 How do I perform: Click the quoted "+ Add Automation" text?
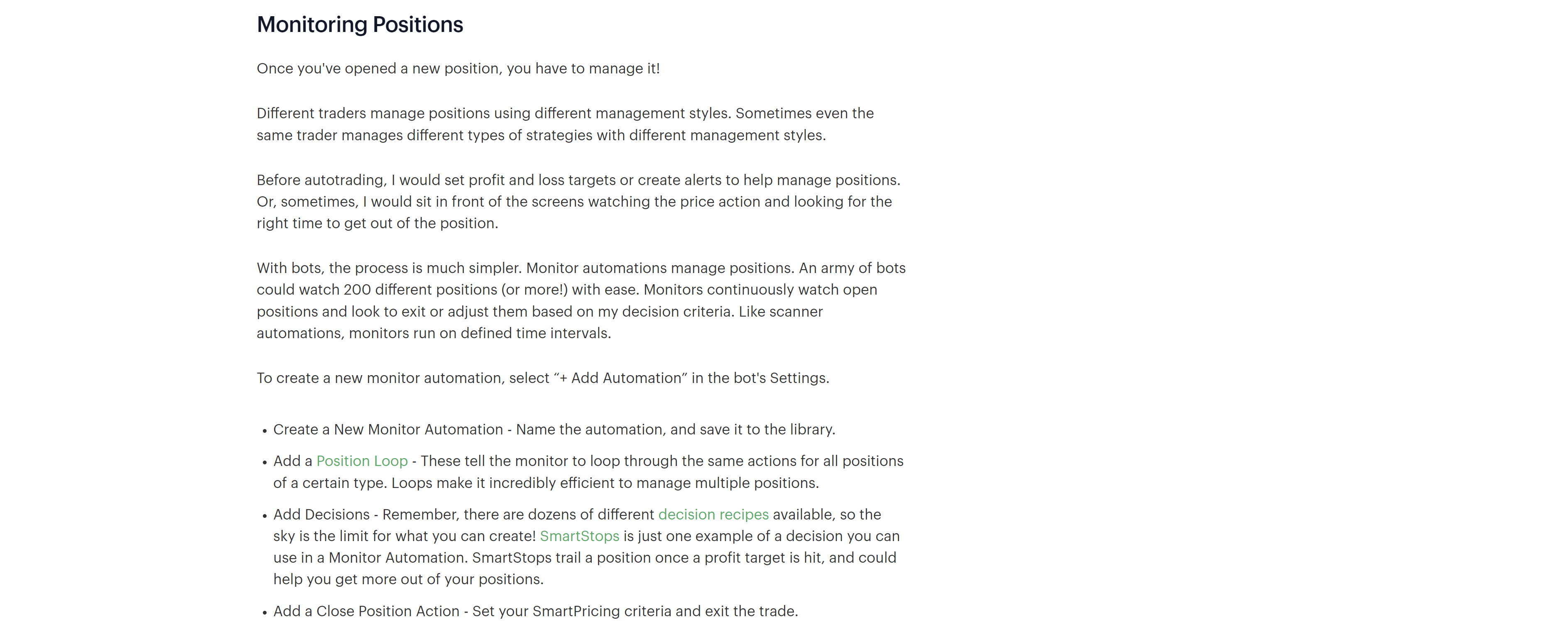620,378
